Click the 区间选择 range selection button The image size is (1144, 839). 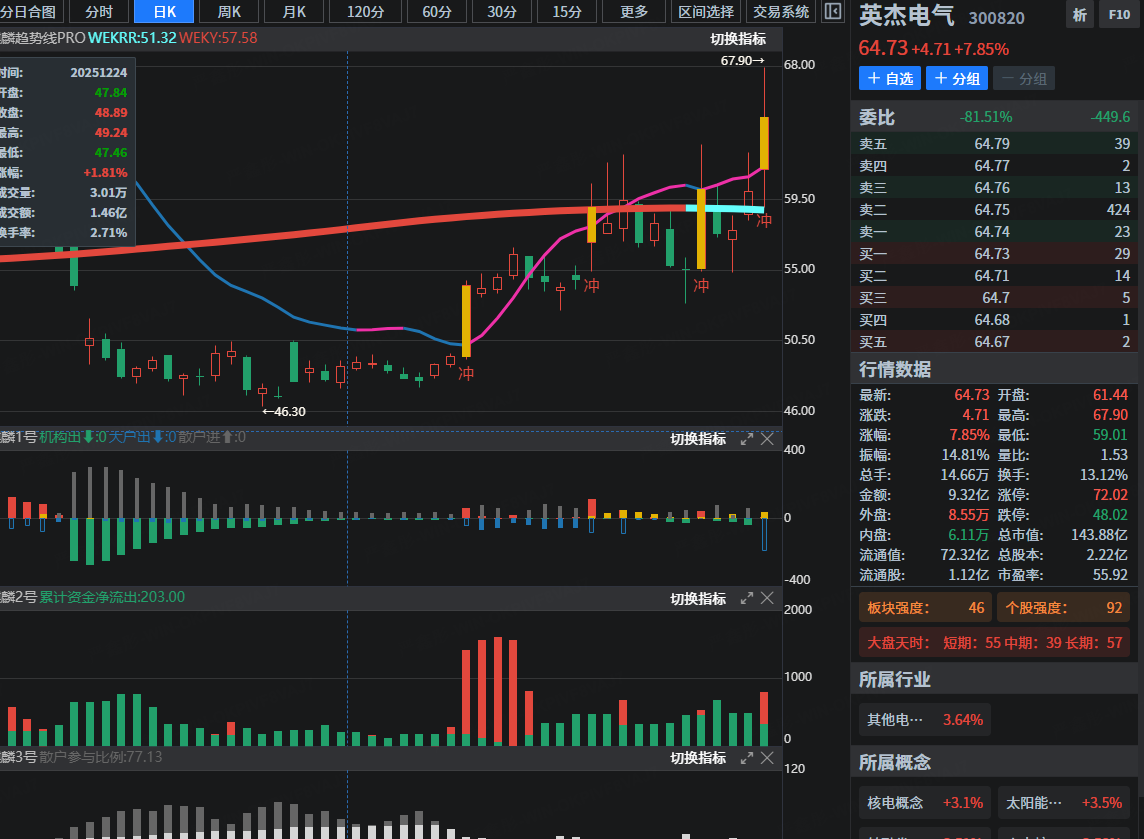706,12
